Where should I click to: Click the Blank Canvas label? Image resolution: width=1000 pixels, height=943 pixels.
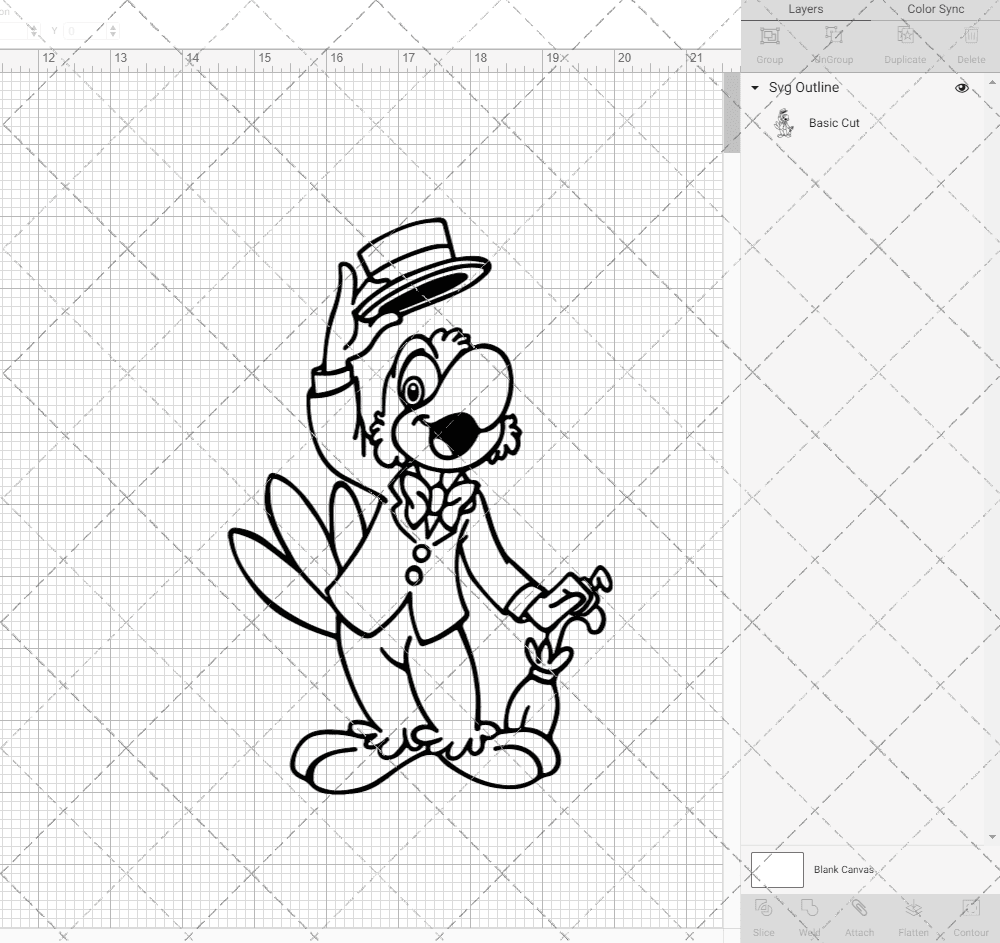point(843,869)
